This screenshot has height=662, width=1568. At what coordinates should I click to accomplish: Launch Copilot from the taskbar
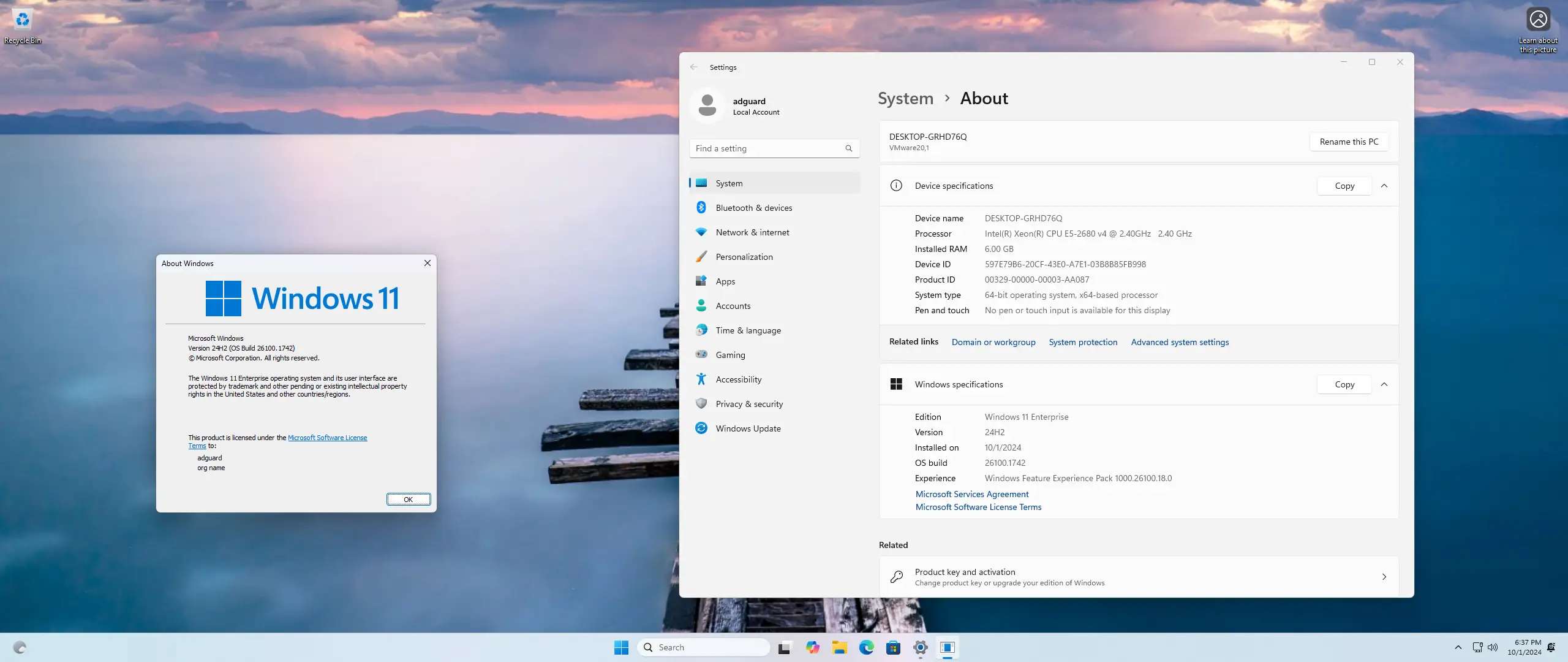[812, 647]
